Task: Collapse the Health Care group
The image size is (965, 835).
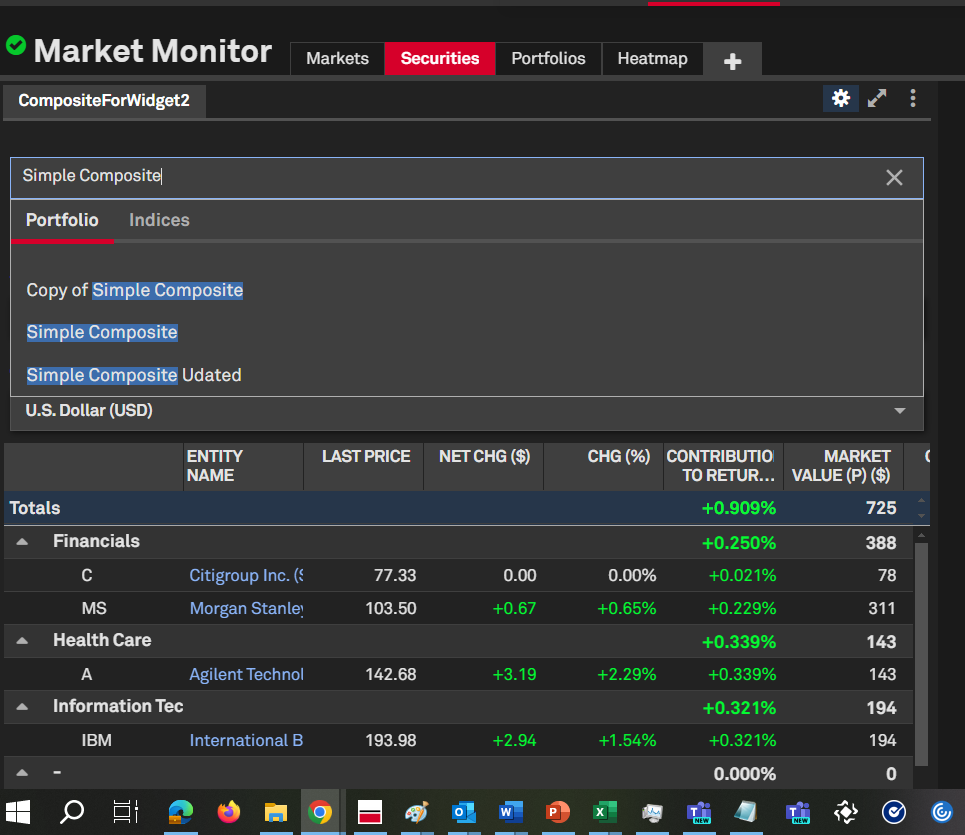Action: 22,641
